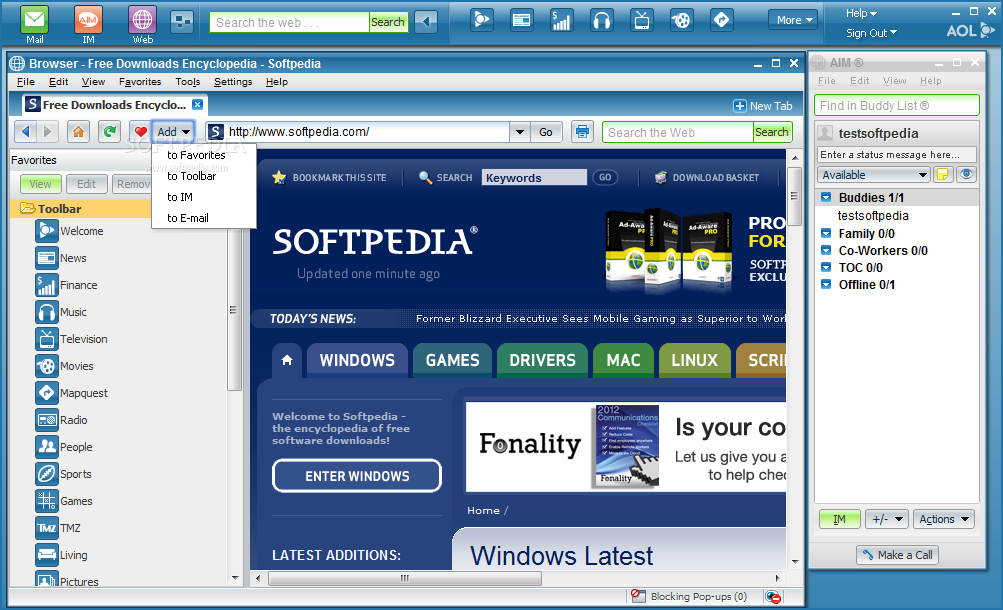Screen dimensions: 1003x610
Task: Expand the Family 0/0 group
Action: coord(826,233)
